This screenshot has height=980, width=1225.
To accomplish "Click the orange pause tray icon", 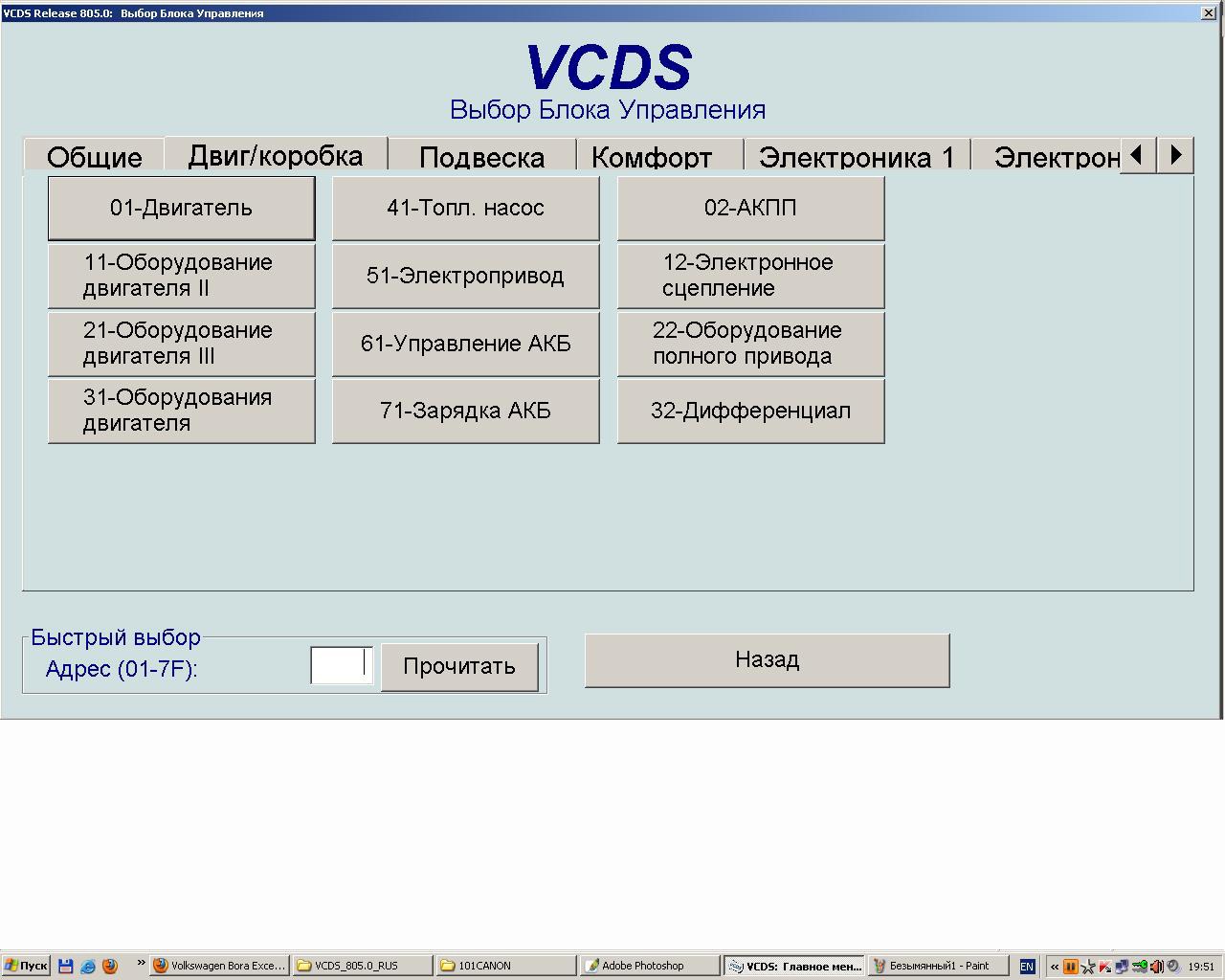I will (x=1071, y=967).
